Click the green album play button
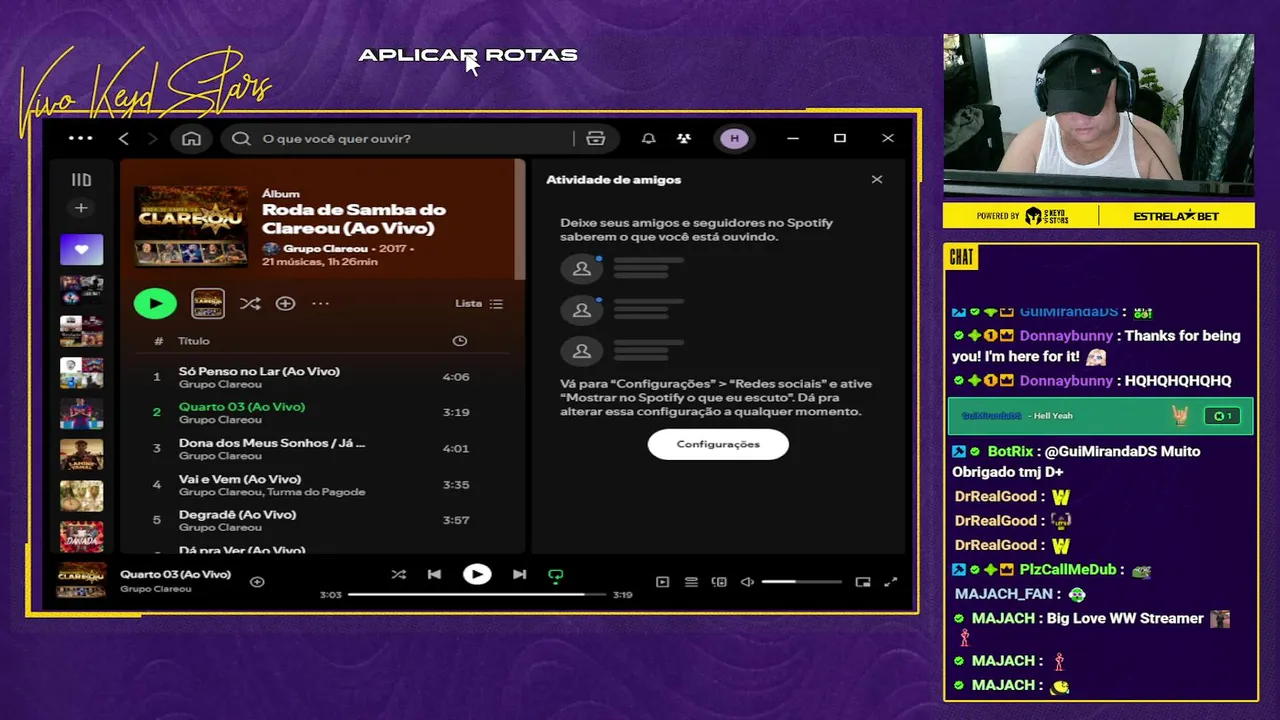 click(x=155, y=304)
